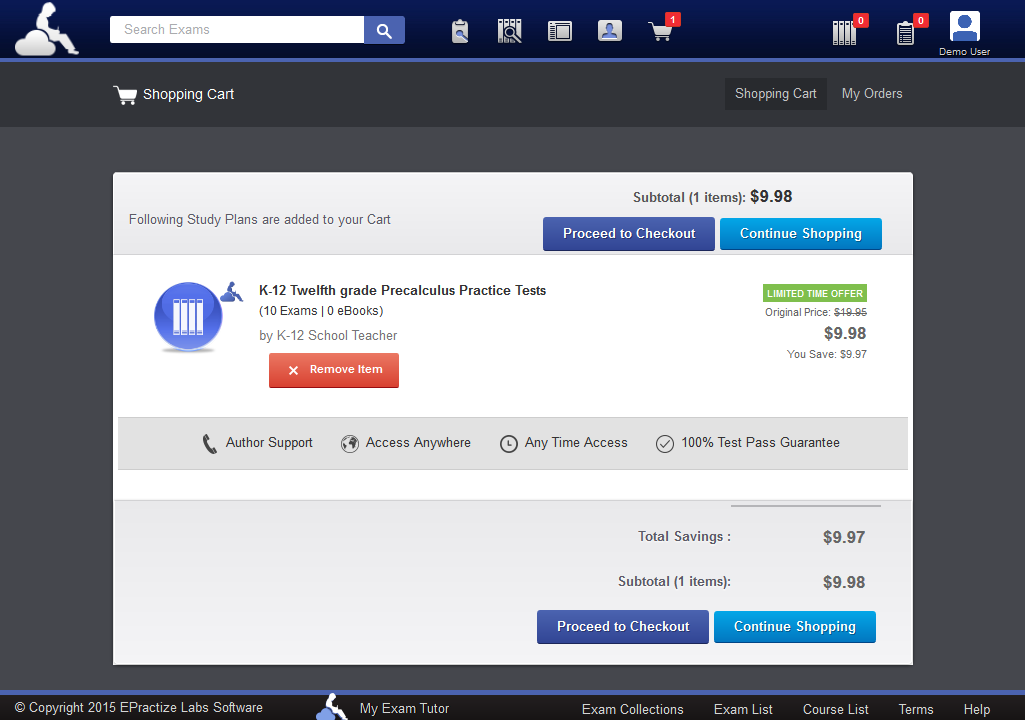Open the book collection search icon

coord(510,31)
